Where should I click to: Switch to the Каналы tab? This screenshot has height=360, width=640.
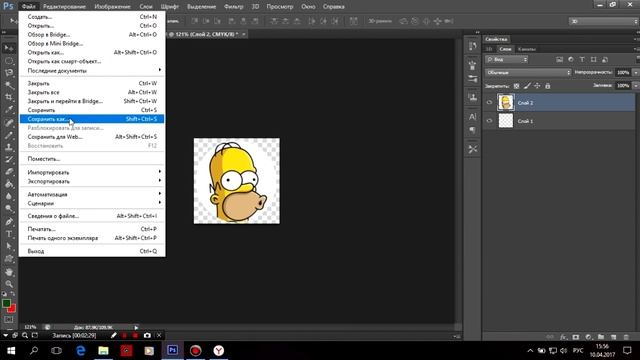[x=527, y=49]
